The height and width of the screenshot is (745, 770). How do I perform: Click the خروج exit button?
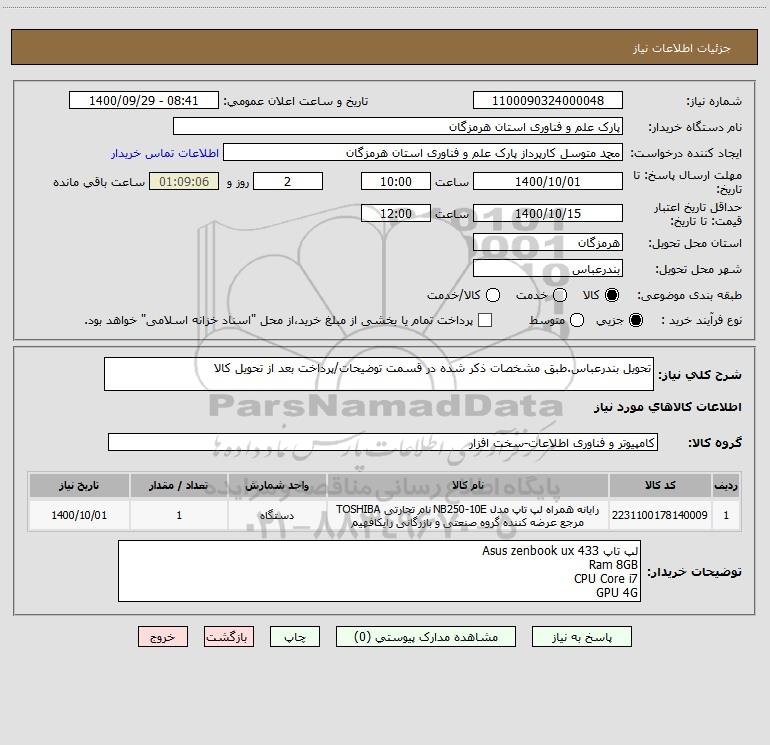163,637
